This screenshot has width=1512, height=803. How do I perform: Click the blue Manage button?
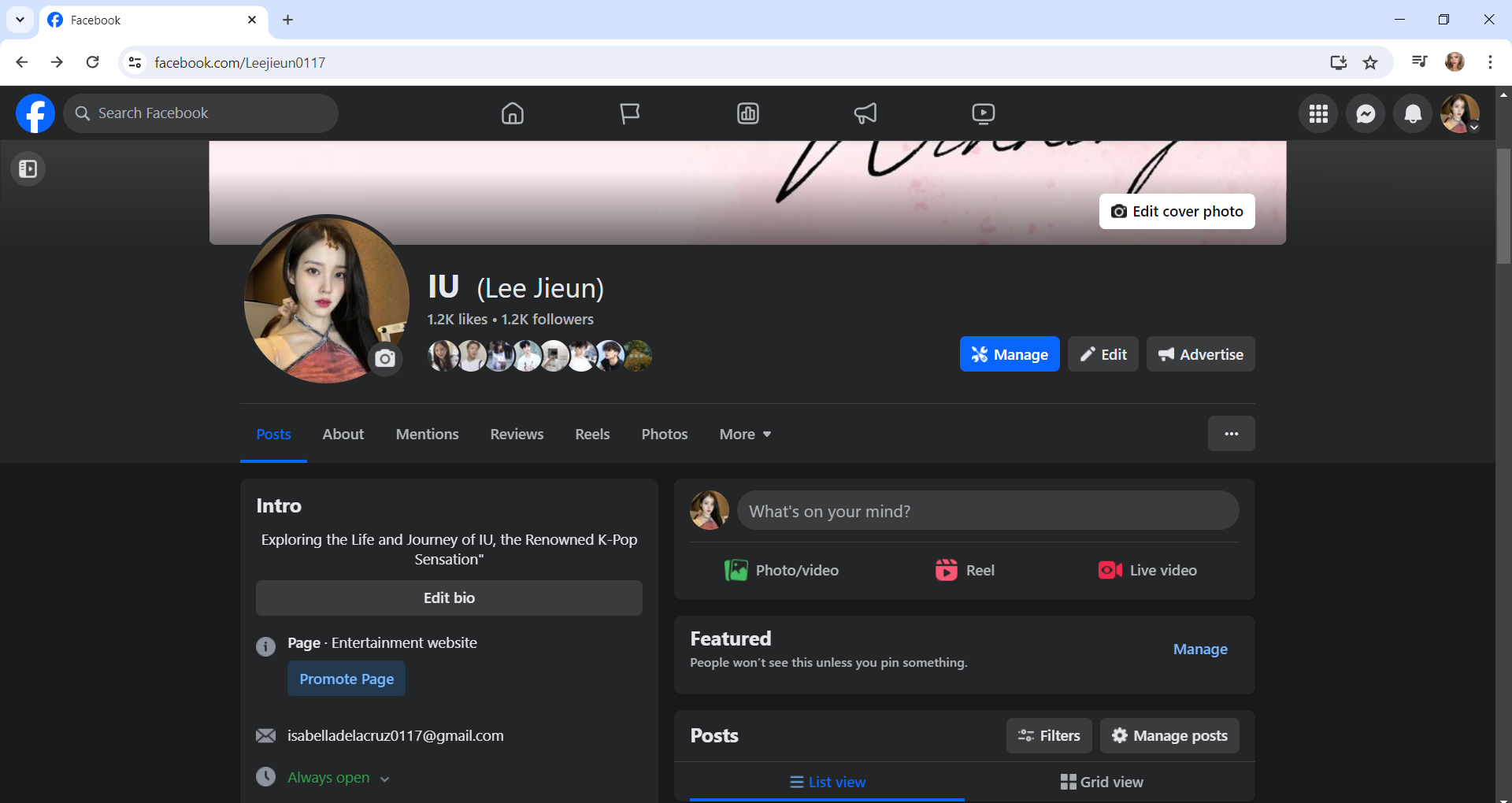[1010, 354]
